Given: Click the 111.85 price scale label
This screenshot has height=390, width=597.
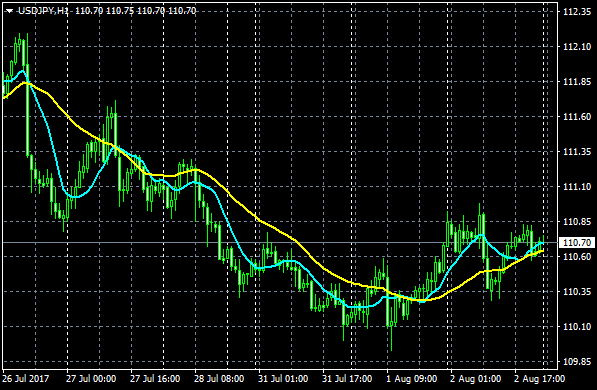Looking at the screenshot, I should point(577,82).
